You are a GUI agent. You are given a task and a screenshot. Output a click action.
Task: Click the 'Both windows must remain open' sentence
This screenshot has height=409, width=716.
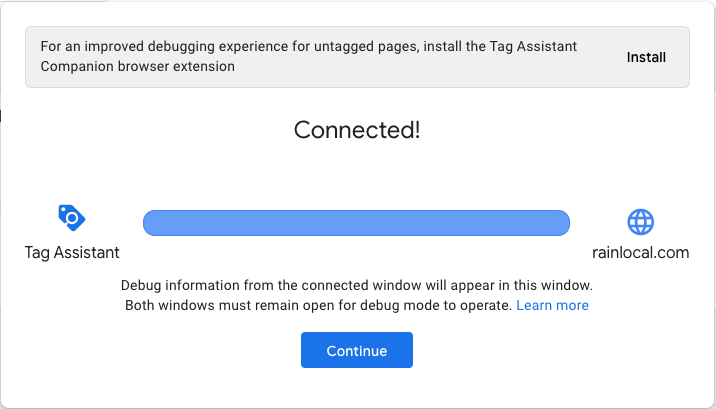coord(318,305)
